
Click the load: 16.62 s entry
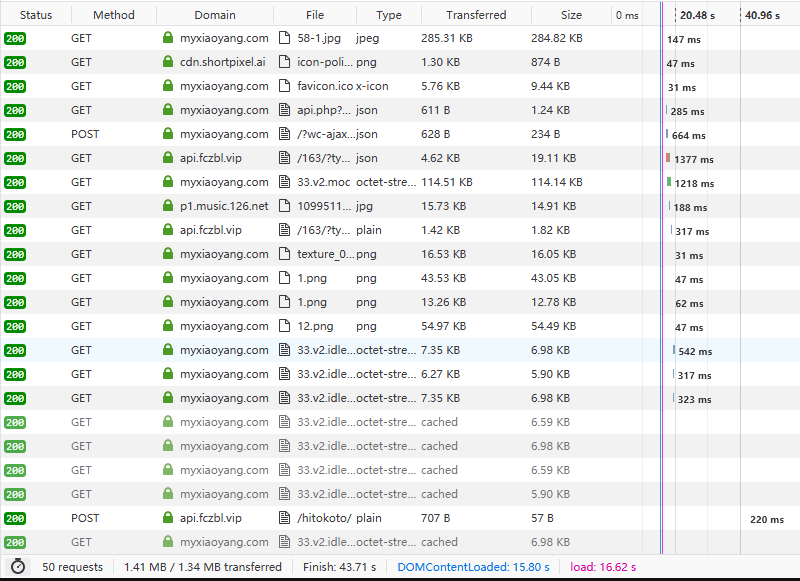(x=603, y=567)
